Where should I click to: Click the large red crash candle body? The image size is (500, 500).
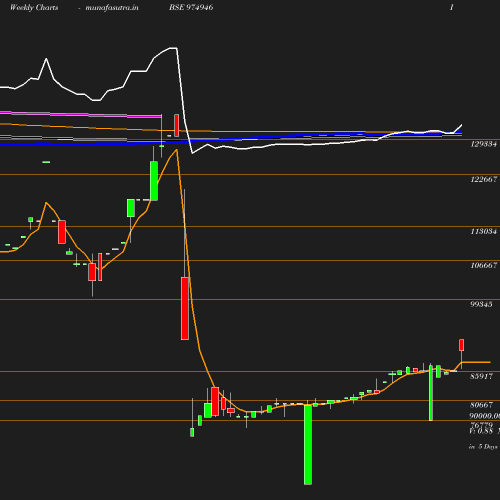click(x=185, y=308)
